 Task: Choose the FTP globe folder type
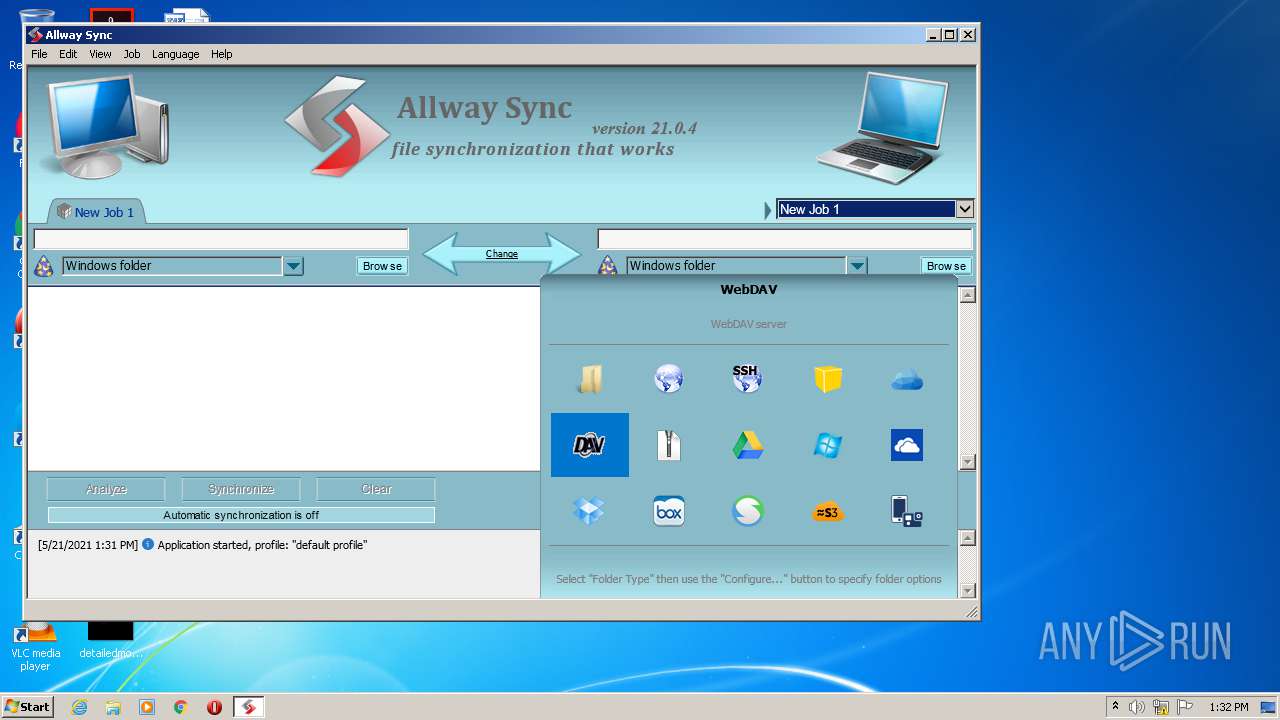coord(669,379)
